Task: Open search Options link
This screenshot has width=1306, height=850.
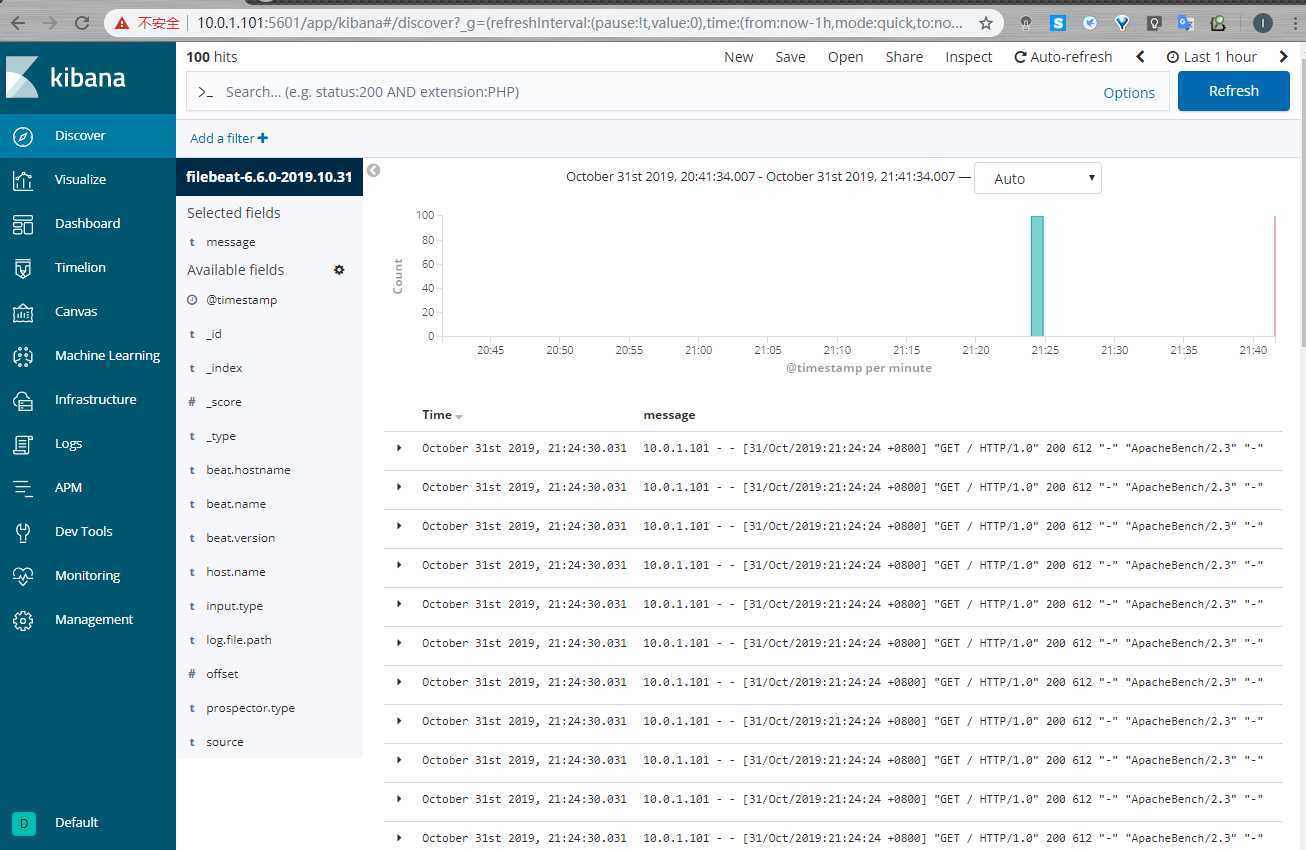Action: coord(1129,92)
